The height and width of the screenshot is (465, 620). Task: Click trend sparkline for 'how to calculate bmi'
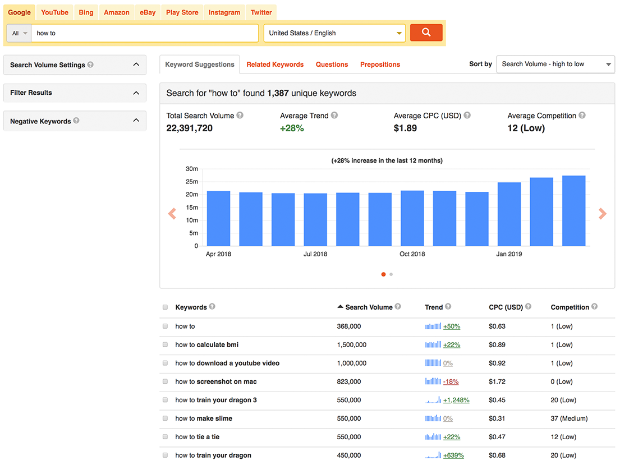[x=433, y=344]
